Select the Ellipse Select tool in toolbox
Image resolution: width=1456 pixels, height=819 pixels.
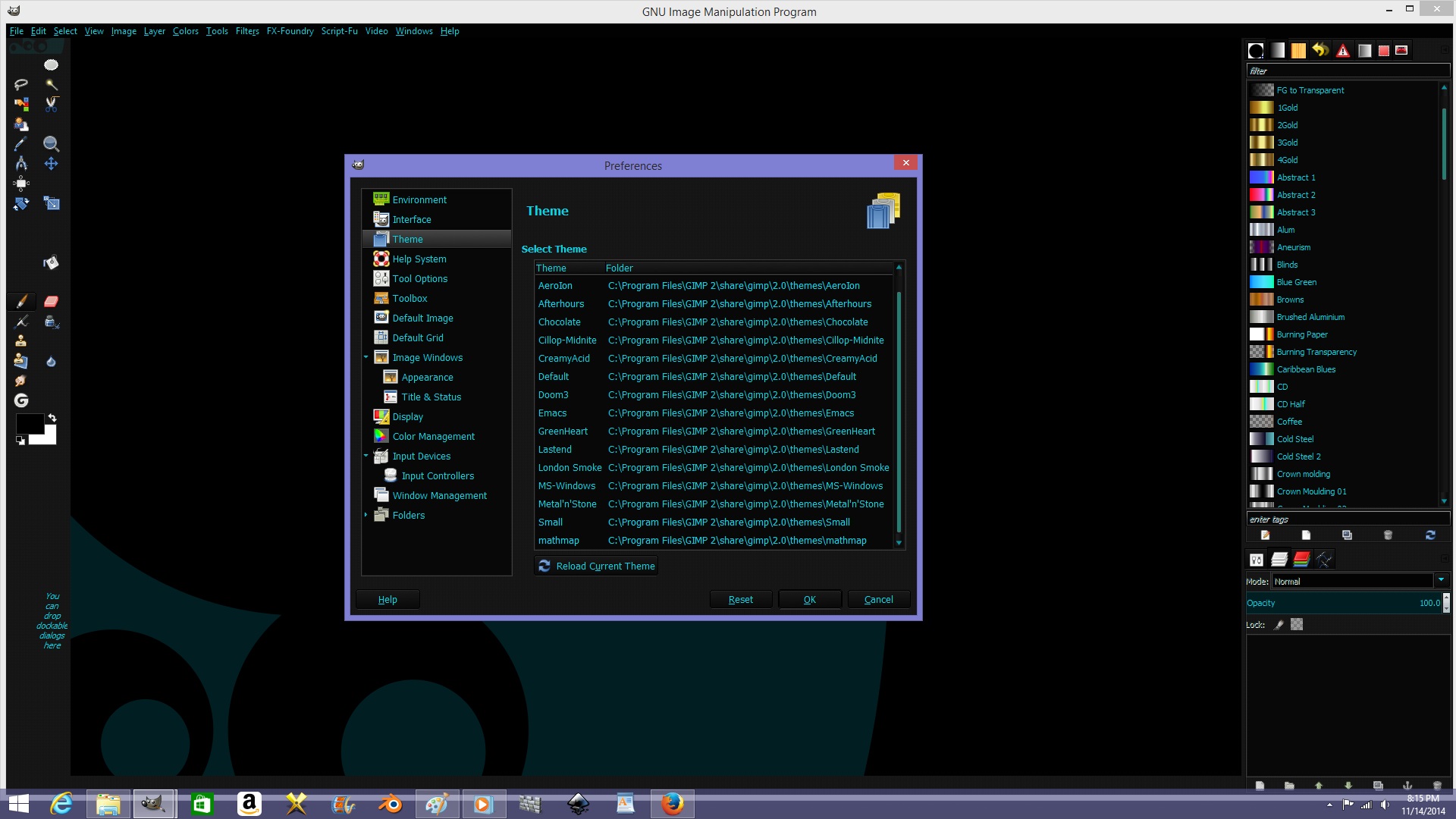[51, 65]
